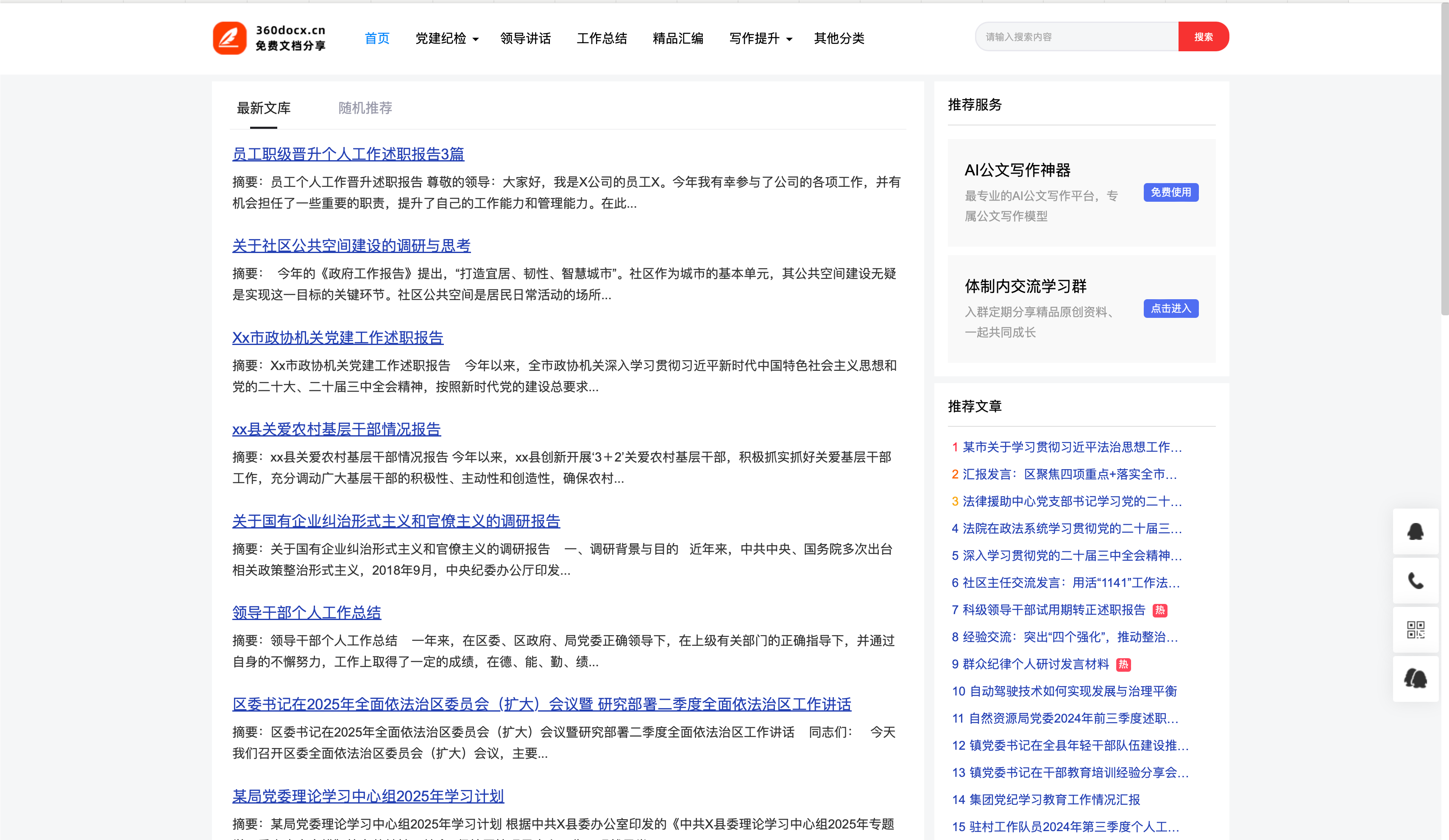Click the phone contact icon

coord(1416,580)
